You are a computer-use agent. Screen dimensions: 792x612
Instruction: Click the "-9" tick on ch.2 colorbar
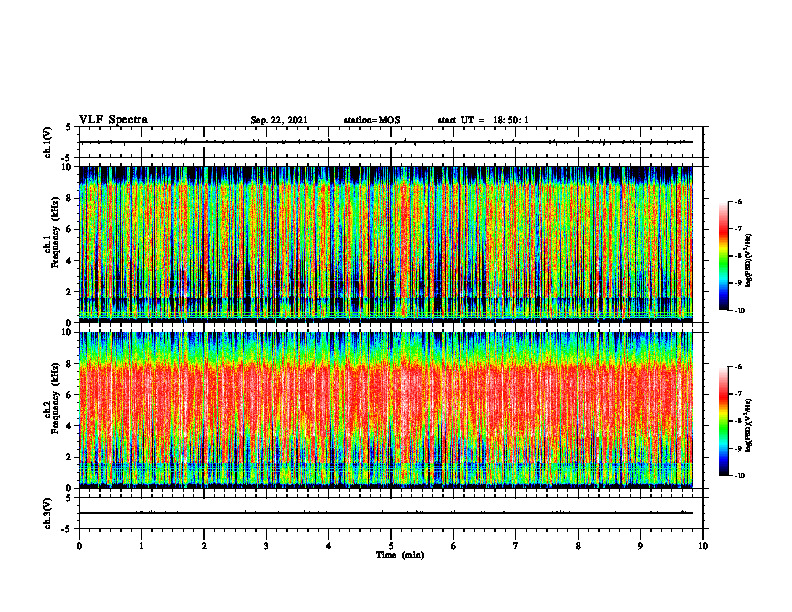[x=738, y=448]
